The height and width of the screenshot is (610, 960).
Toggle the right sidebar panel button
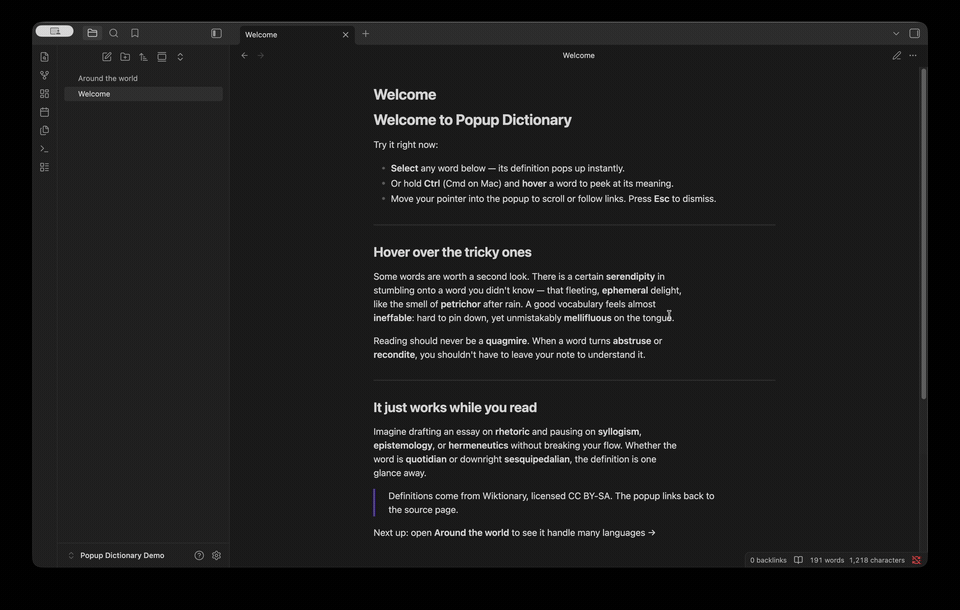point(915,33)
